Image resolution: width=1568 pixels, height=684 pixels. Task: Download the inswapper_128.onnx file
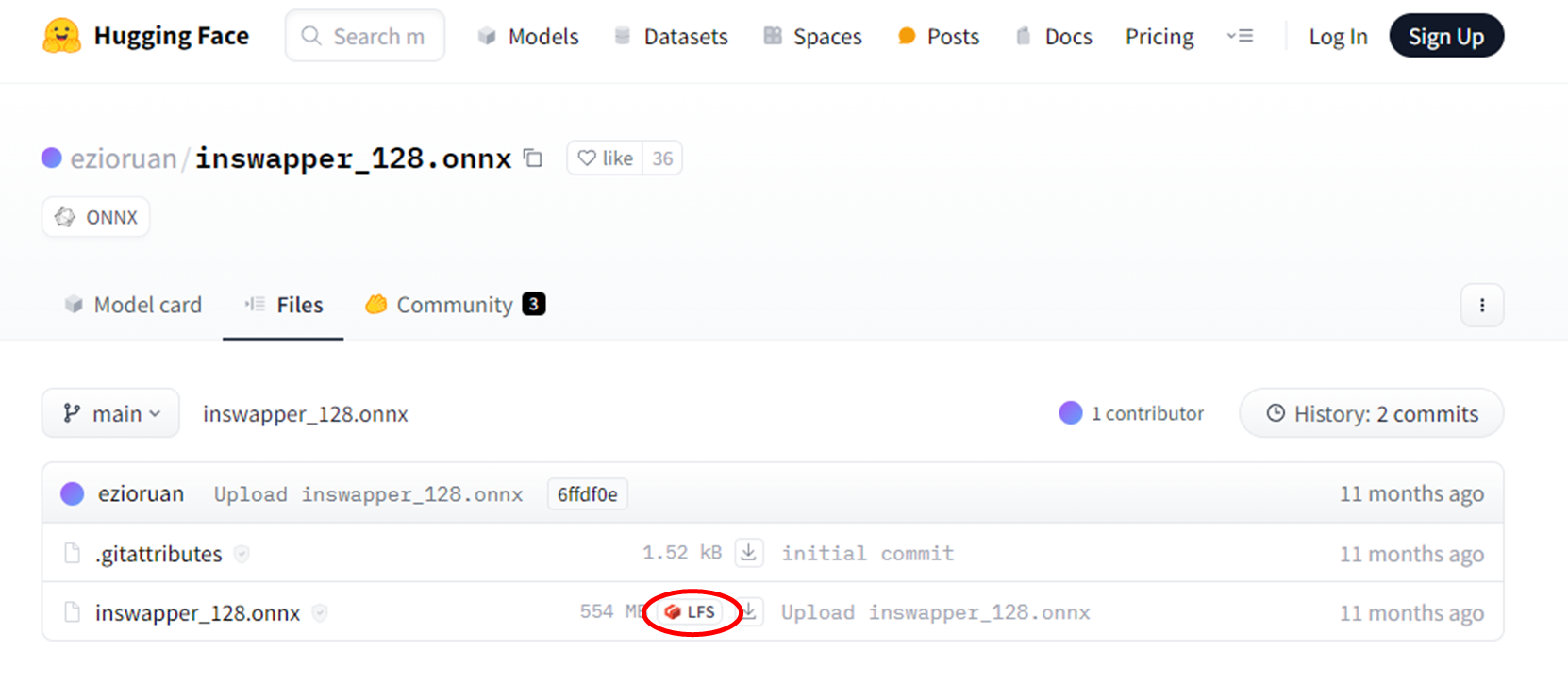coord(749,612)
